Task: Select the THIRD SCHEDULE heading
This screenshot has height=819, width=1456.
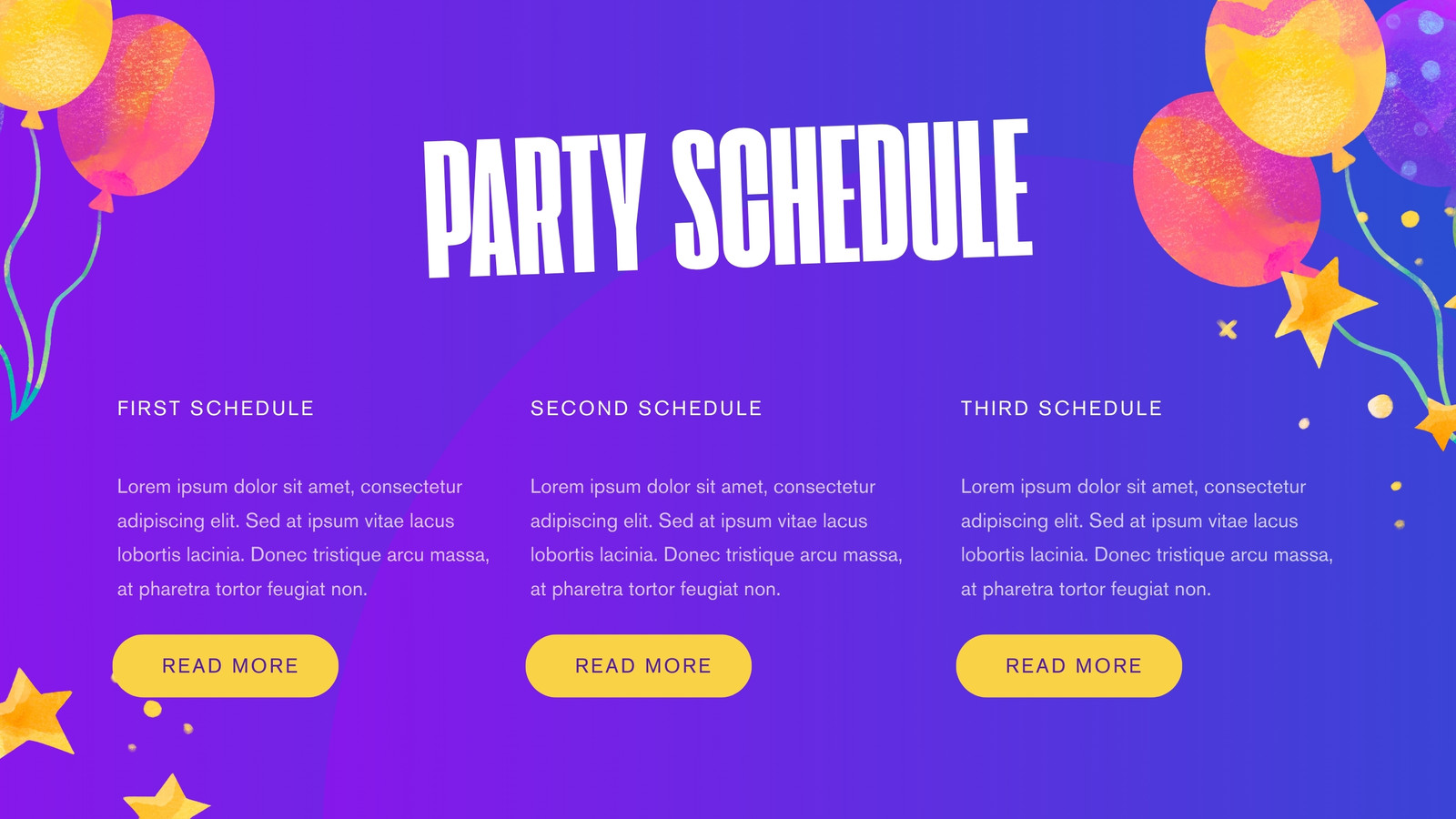Action: pyautogui.click(x=1062, y=409)
